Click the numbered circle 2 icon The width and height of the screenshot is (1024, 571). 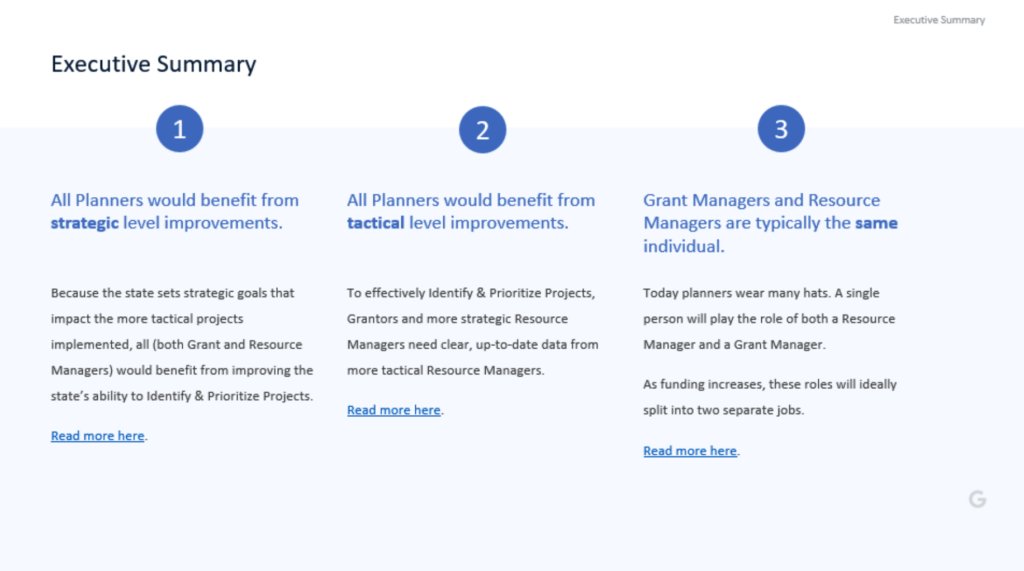click(482, 130)
